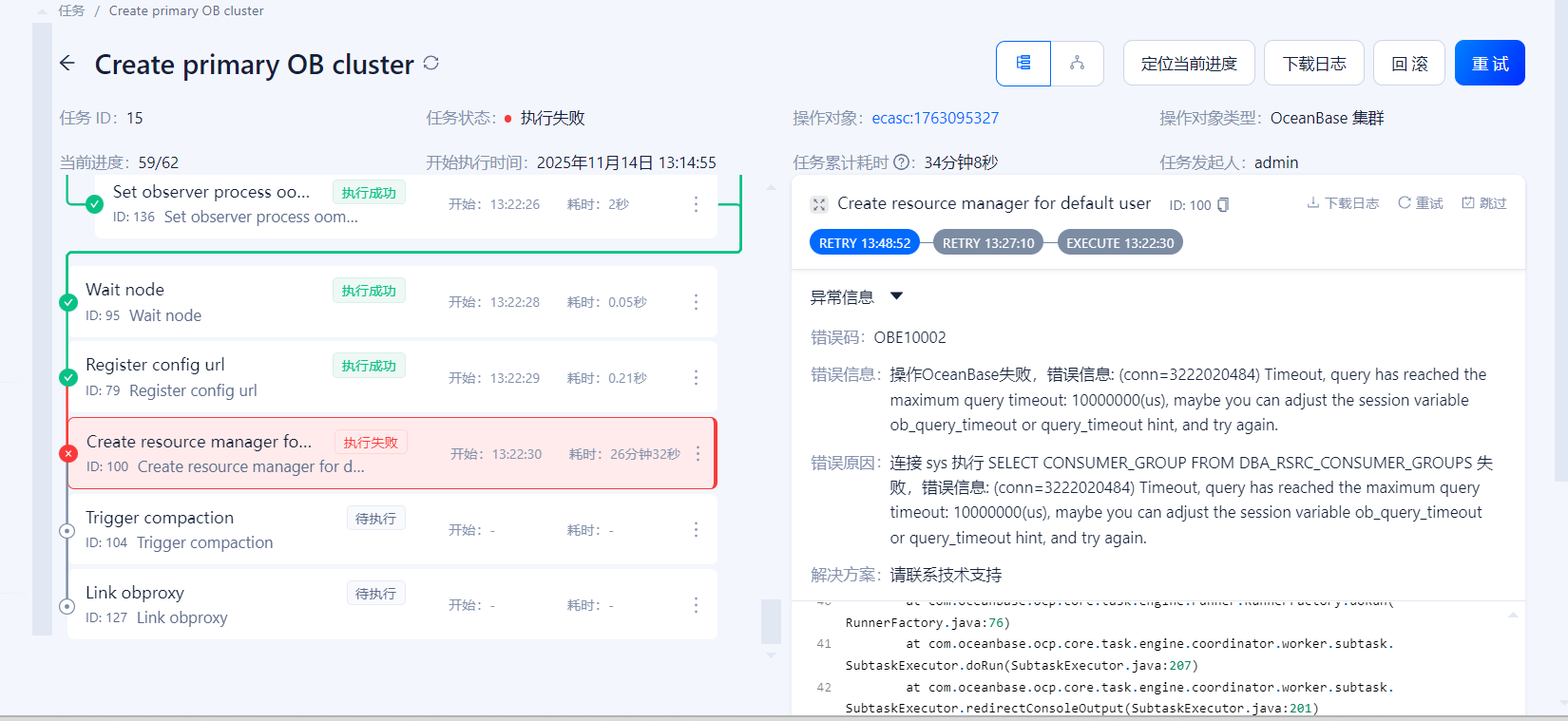This screenshot has height=721, width=1568.
Task: Open the ecasc:1763095327 cluster link
Action: [x=935, y=118]
